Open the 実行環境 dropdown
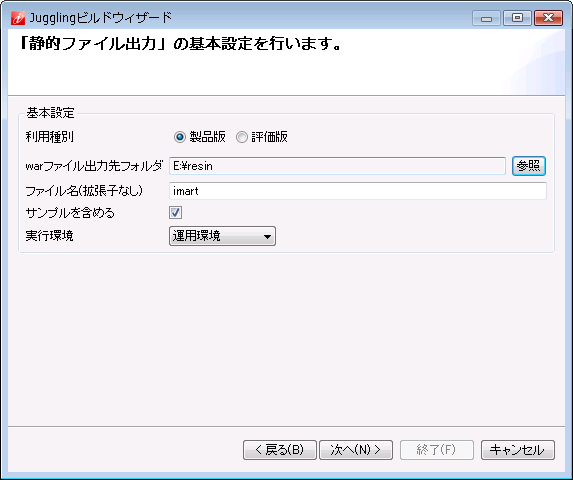Viewport: 573px width, 480px height. point(222,236)
